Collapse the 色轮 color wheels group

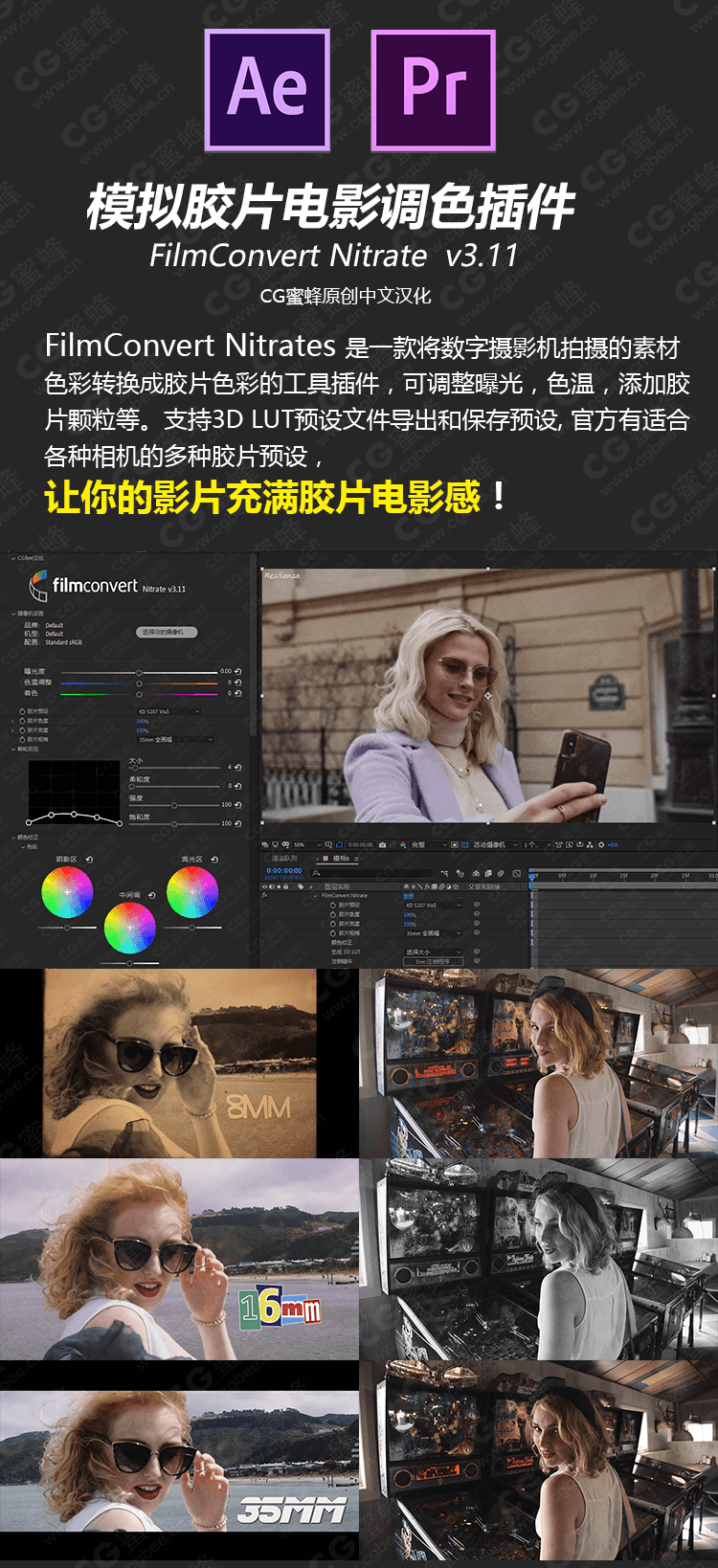pyautogui.click(x=22, y=846)
